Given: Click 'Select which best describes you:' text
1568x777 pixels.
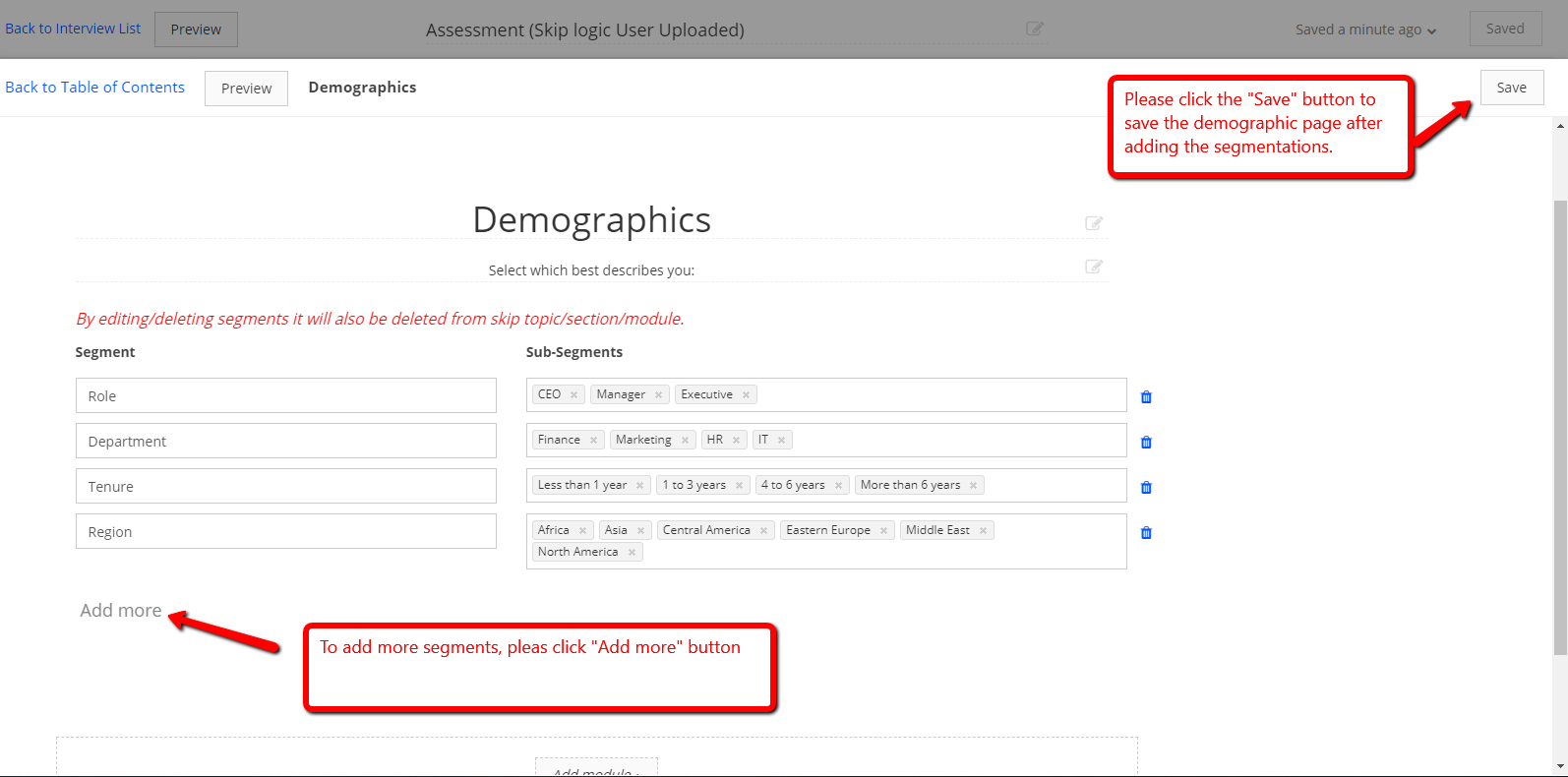Looking at the screenshot, I should 591,270.
